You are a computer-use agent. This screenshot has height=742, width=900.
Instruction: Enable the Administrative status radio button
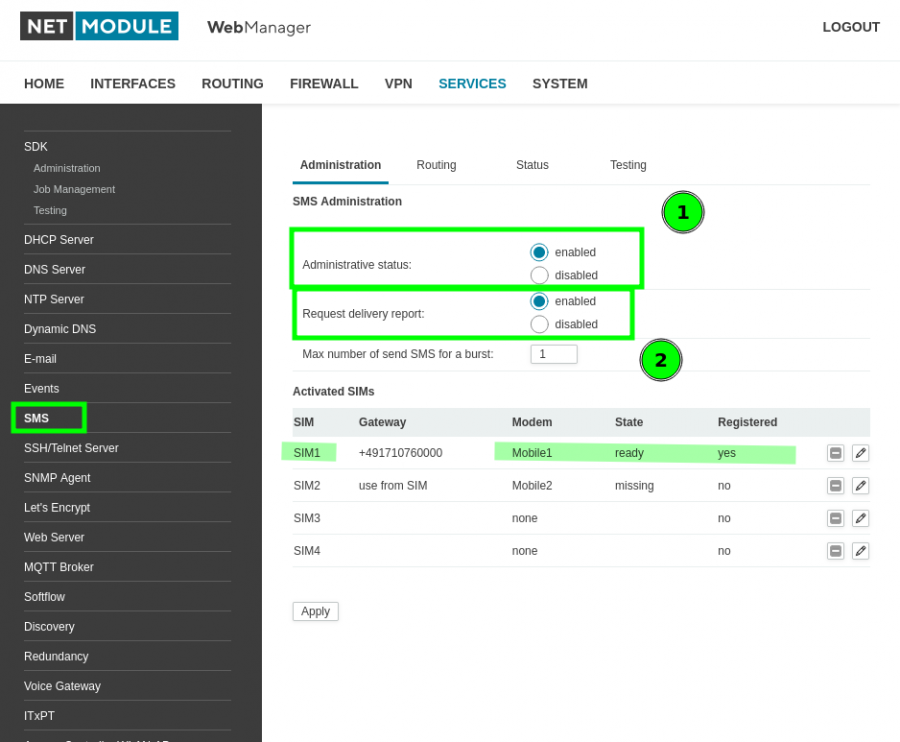(540, 252)
